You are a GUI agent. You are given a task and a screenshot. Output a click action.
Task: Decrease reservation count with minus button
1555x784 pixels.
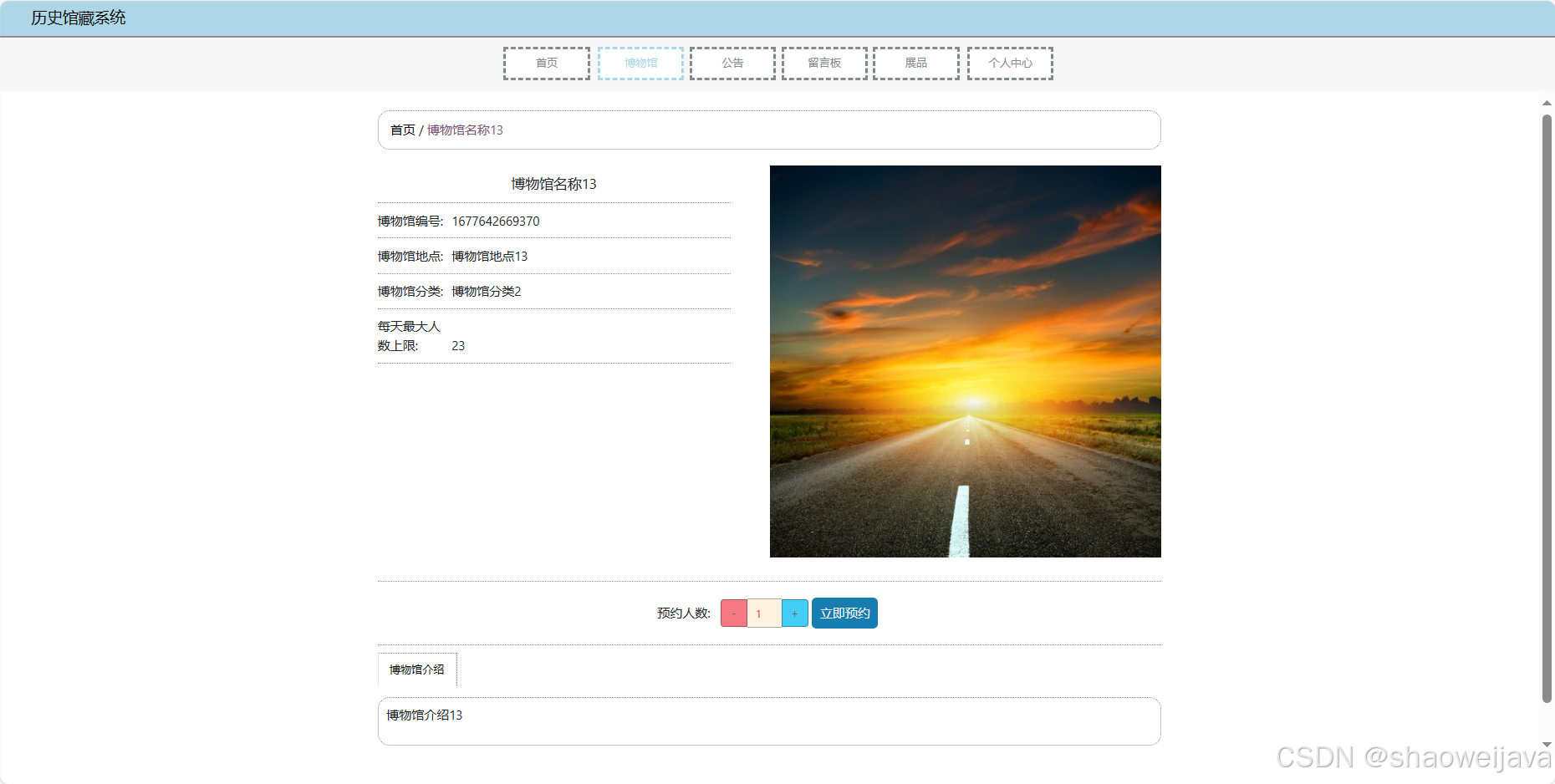coord(734,613)
